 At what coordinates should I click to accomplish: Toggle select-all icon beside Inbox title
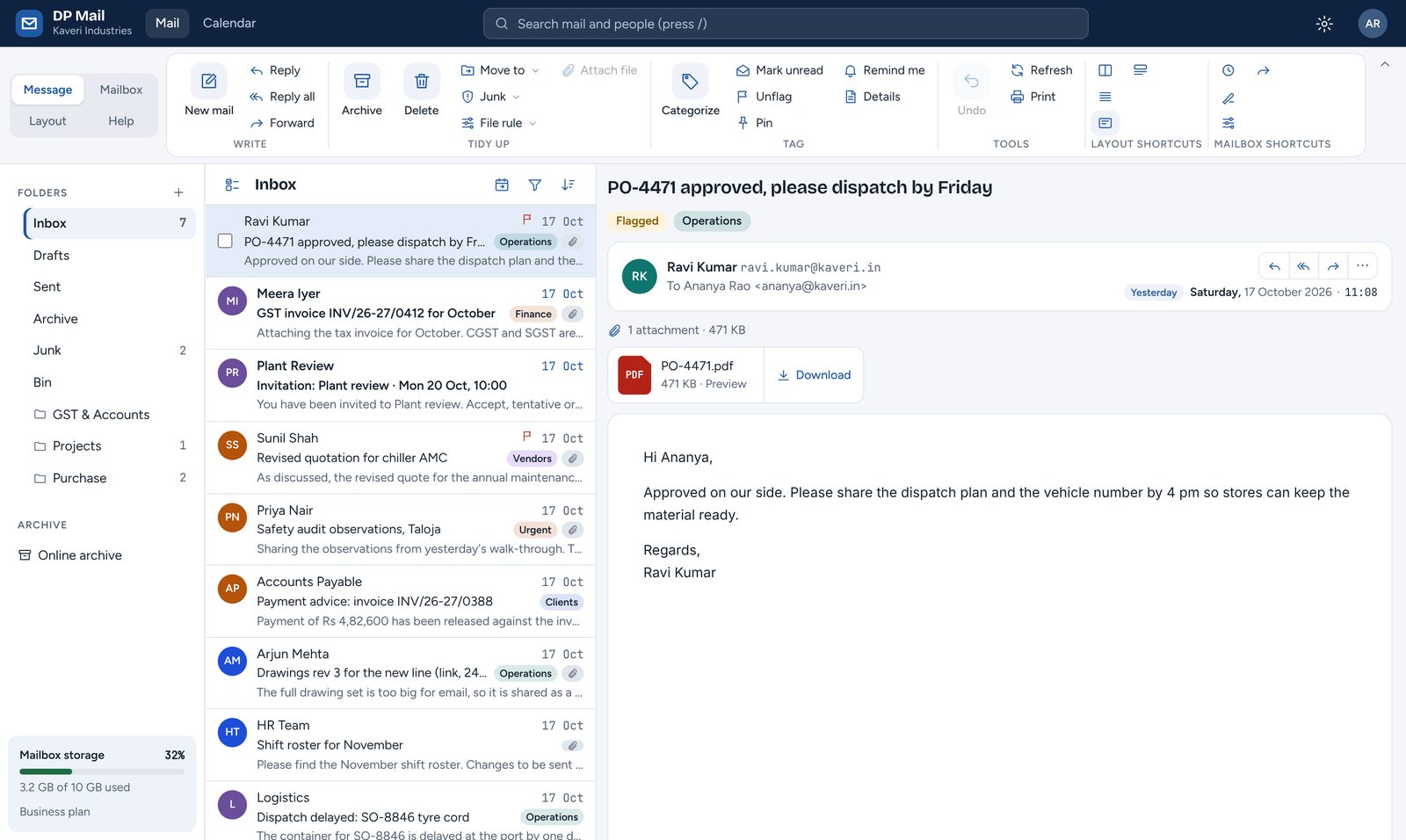pyautogui.click(x=232, y=185)
